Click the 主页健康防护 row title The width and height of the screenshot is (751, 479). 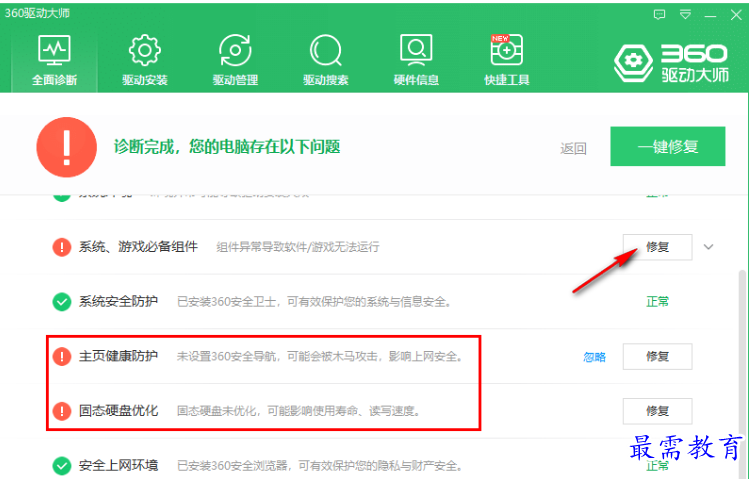(118, 356)
